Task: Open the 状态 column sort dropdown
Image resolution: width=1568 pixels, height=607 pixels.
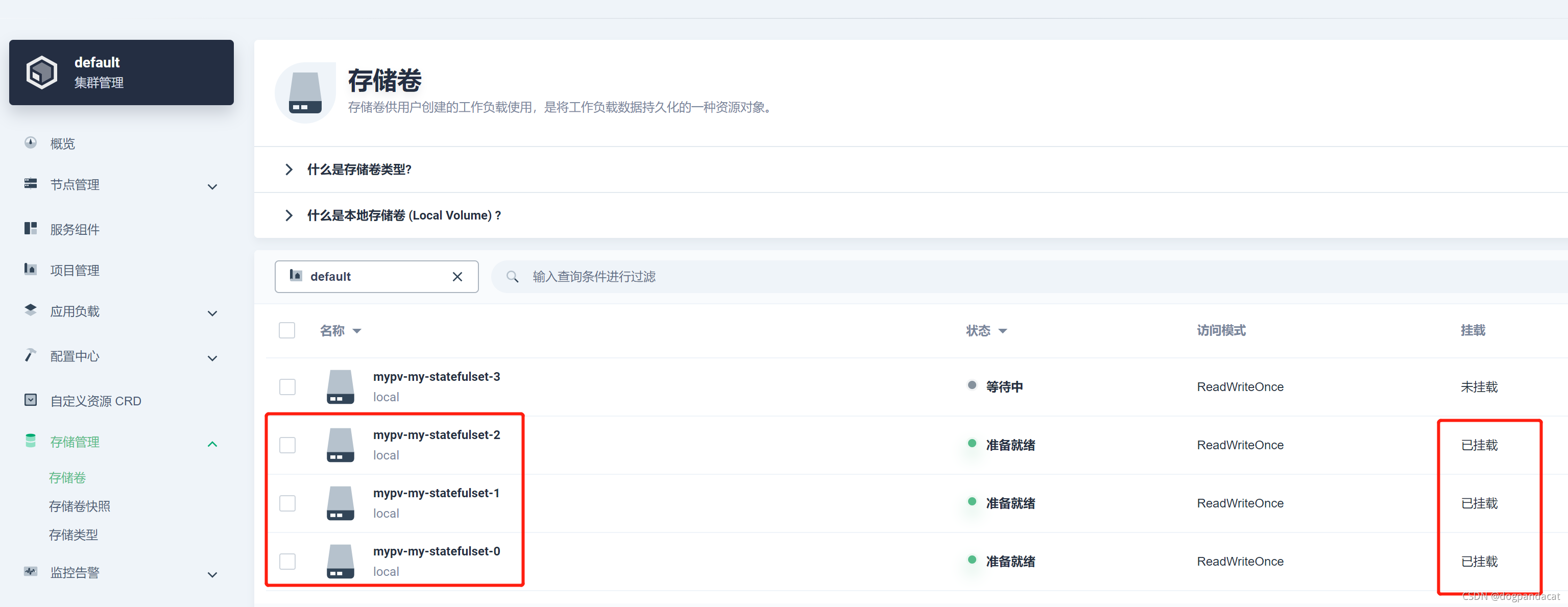Action: 1002,331
